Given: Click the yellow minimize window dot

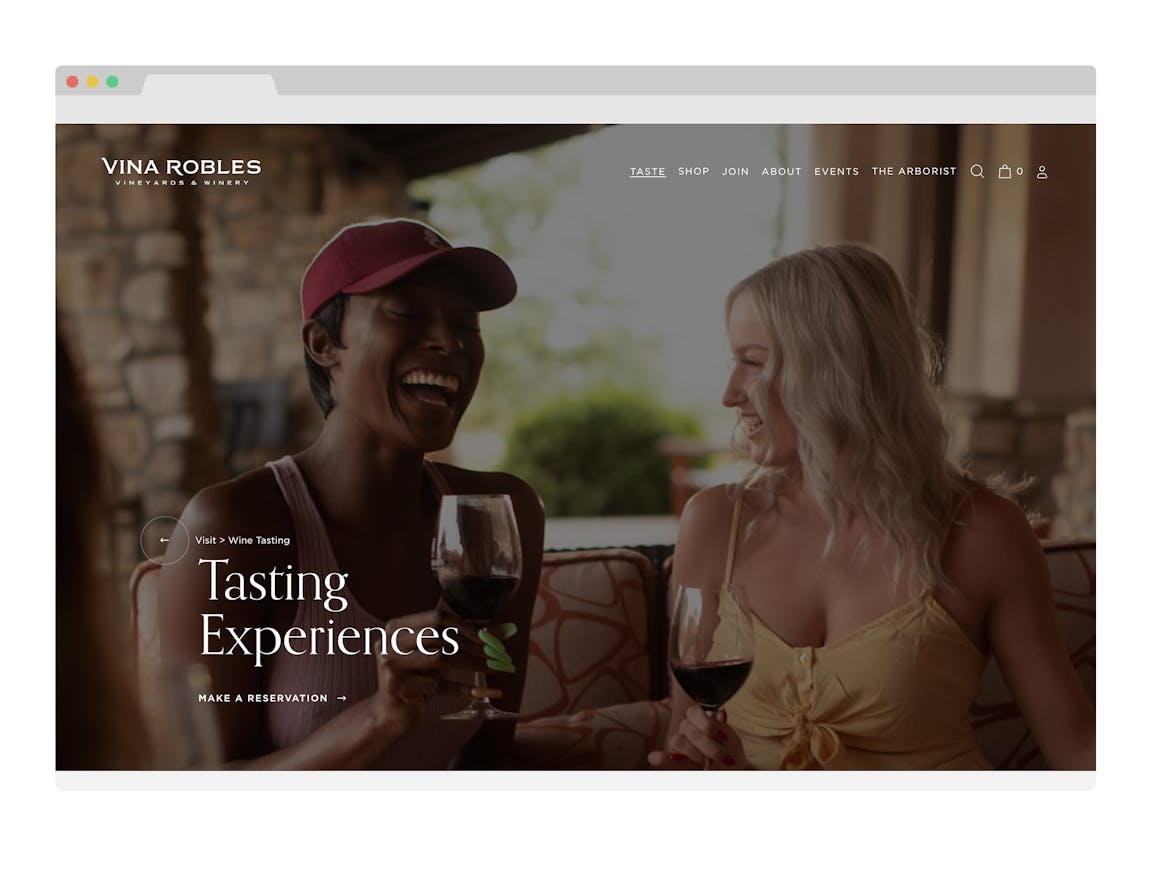Looking at the screenshot, I should pos(93,82).
